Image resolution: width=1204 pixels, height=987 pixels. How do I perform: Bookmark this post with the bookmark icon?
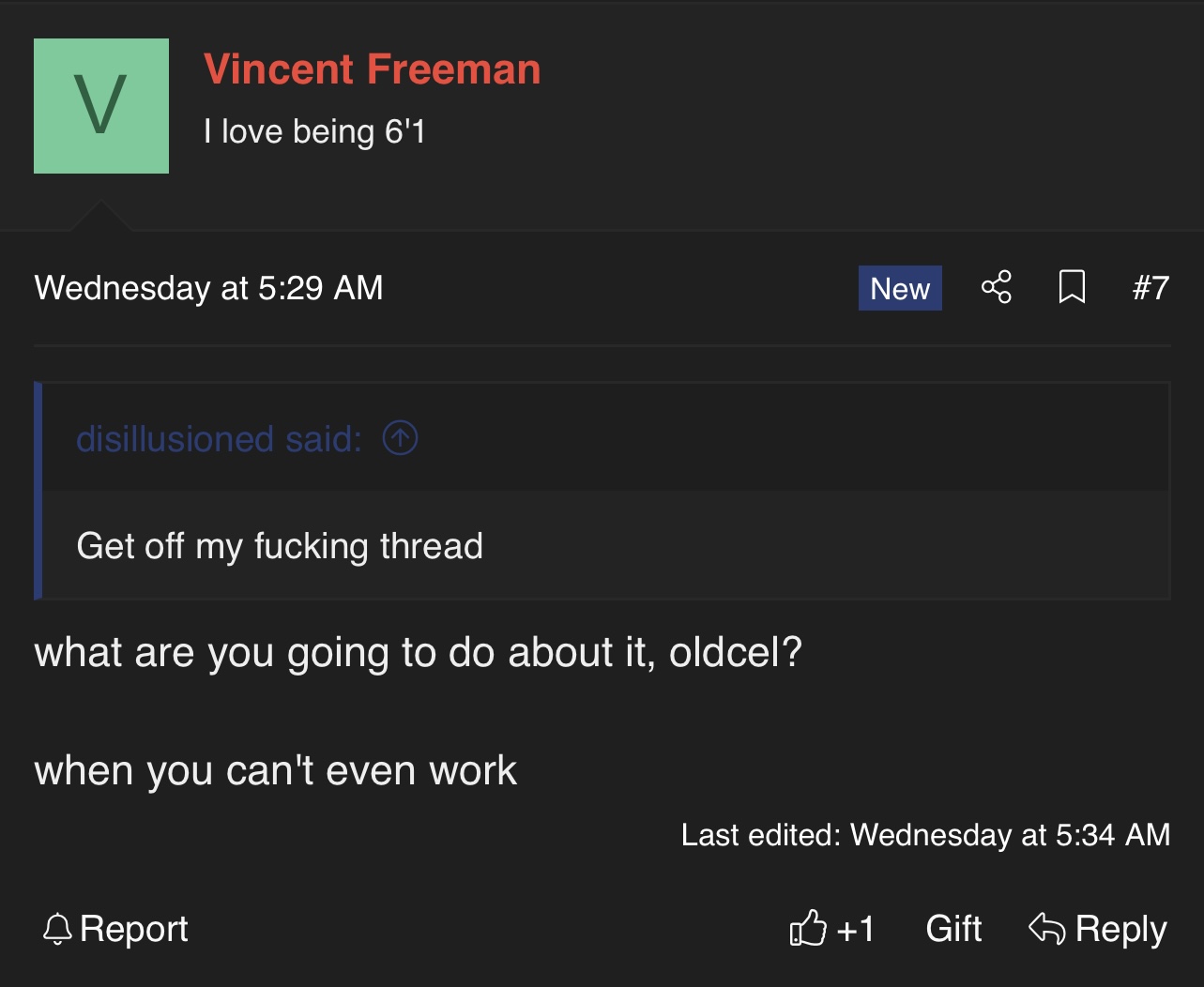click(x=1072, y=287)
